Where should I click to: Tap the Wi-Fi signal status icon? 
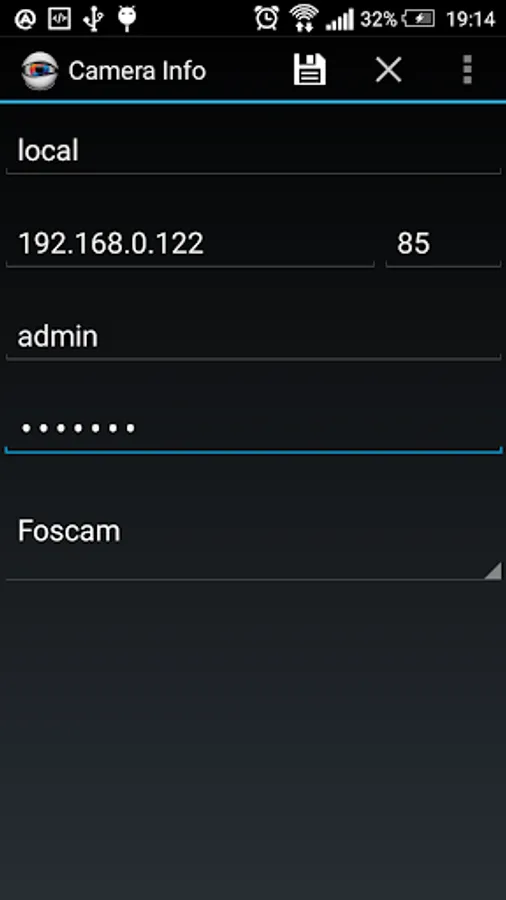coord(304,18)
